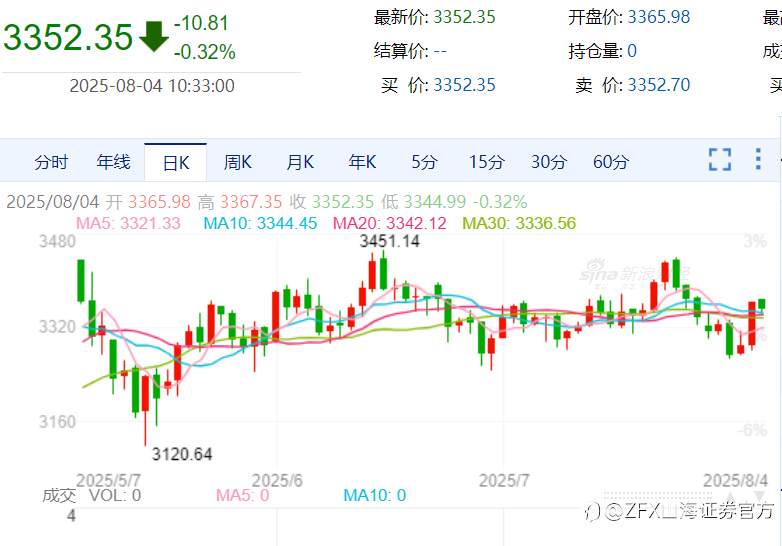Click the 2025/6 date axis label

pos(277,481)
